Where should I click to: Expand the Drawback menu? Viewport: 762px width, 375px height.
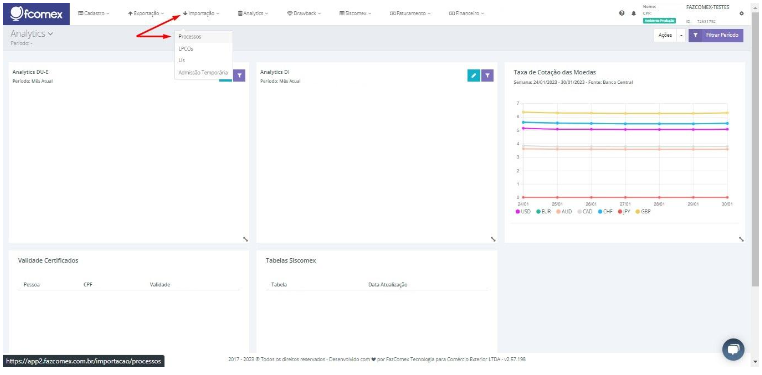pos(304,14)
